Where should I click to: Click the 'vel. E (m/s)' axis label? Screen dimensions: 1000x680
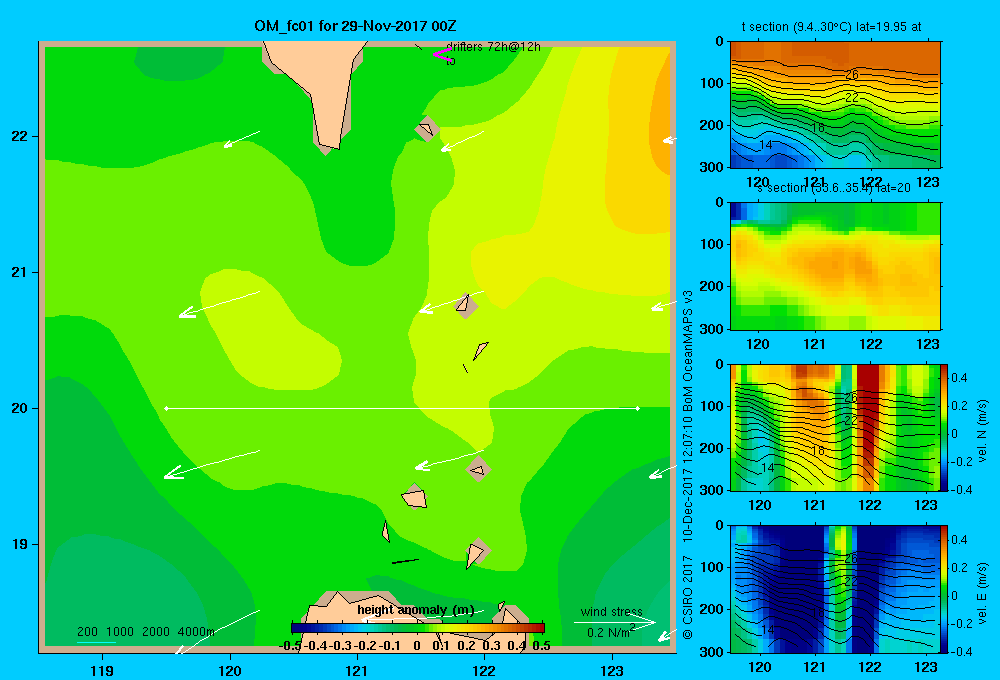[983, 592]
